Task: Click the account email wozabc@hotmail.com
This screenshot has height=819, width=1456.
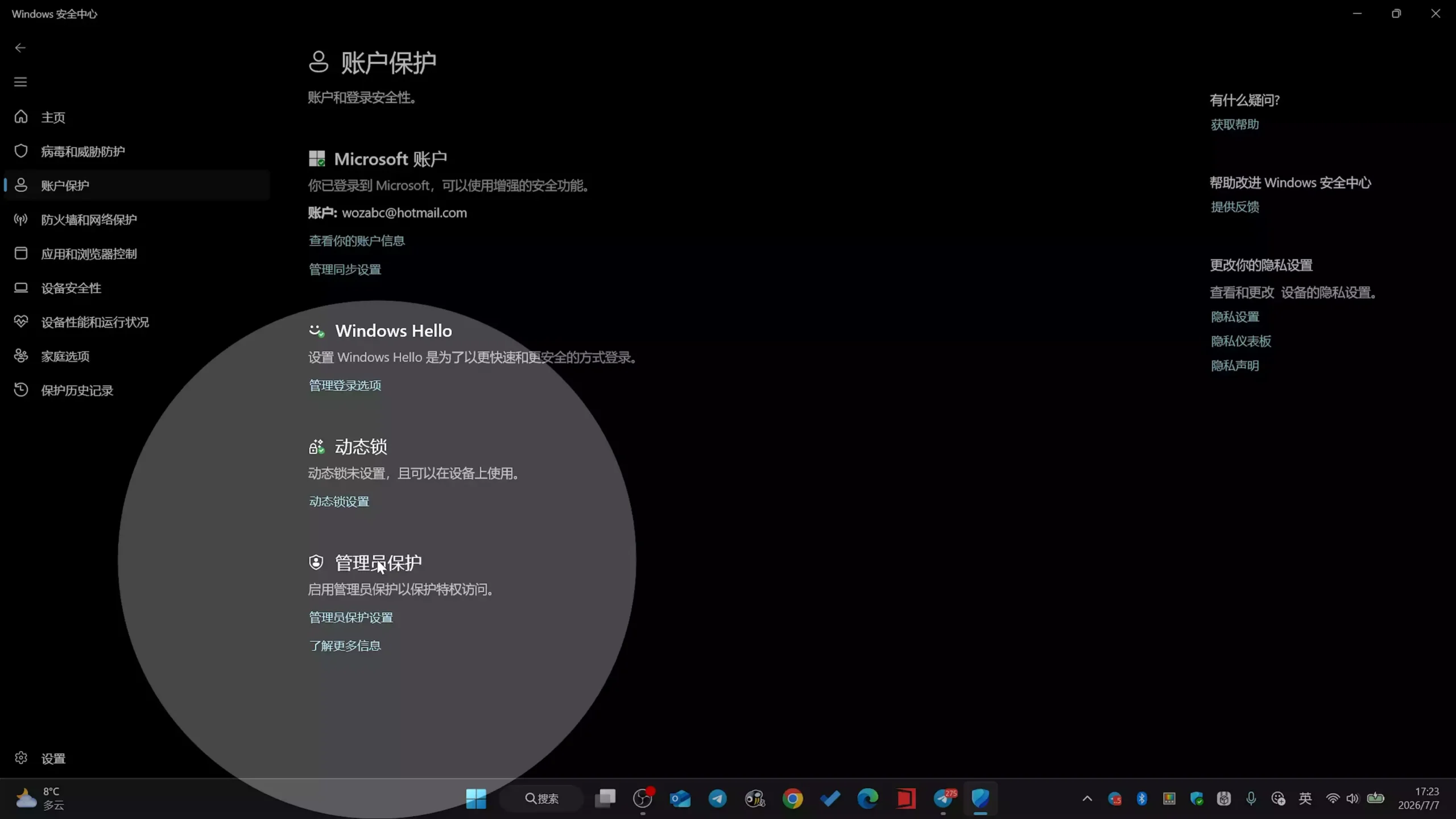Action: (x=404, y=213)
